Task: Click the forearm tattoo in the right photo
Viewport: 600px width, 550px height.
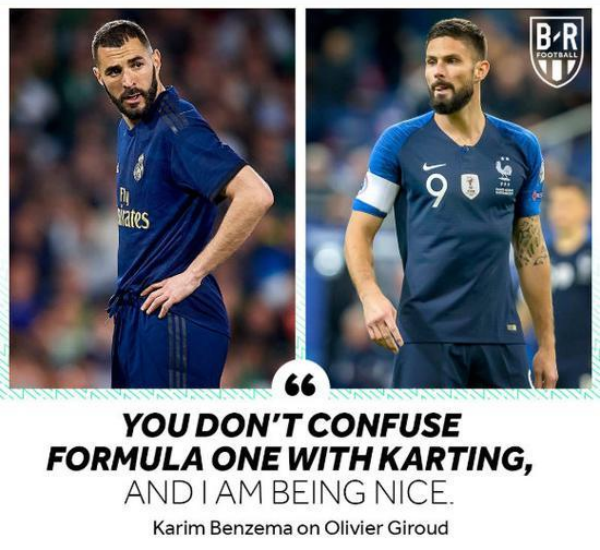Action: click(529, 242)
